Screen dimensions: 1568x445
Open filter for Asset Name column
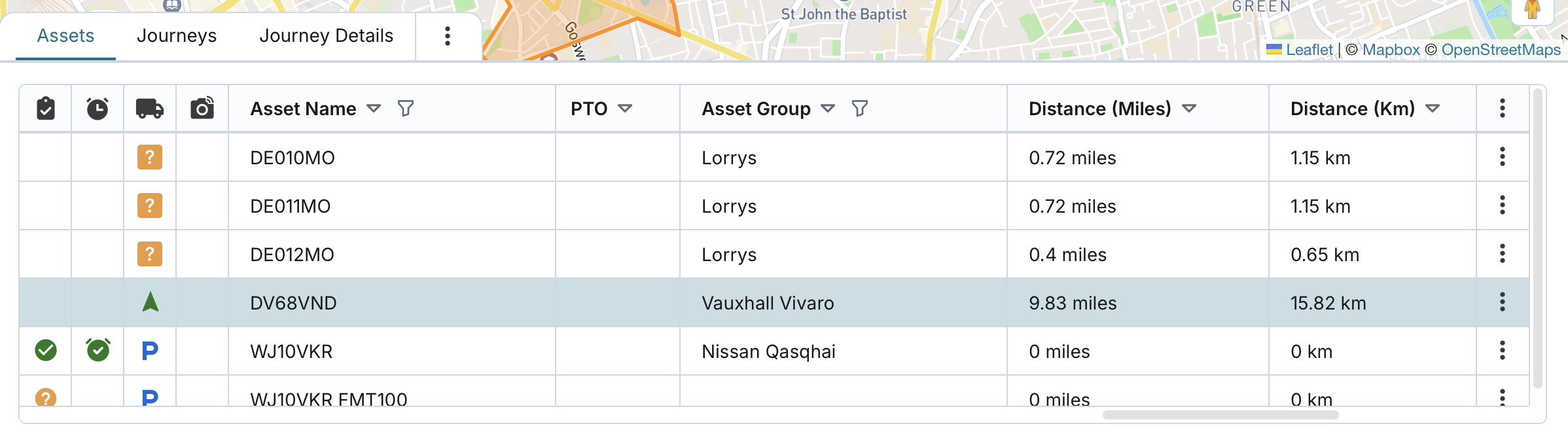(x=406, y=109)
